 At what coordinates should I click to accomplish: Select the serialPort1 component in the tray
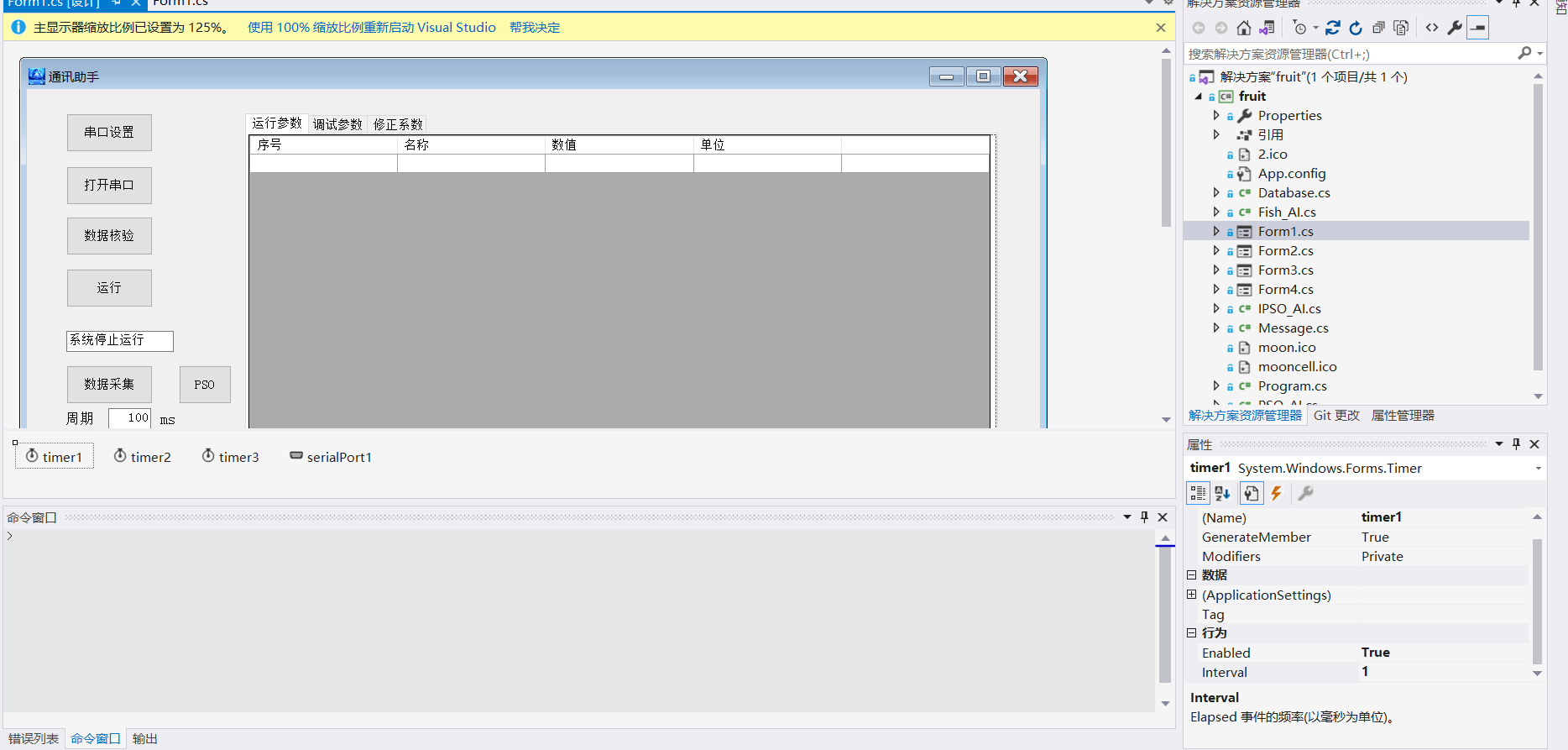[x=331, y=456]
